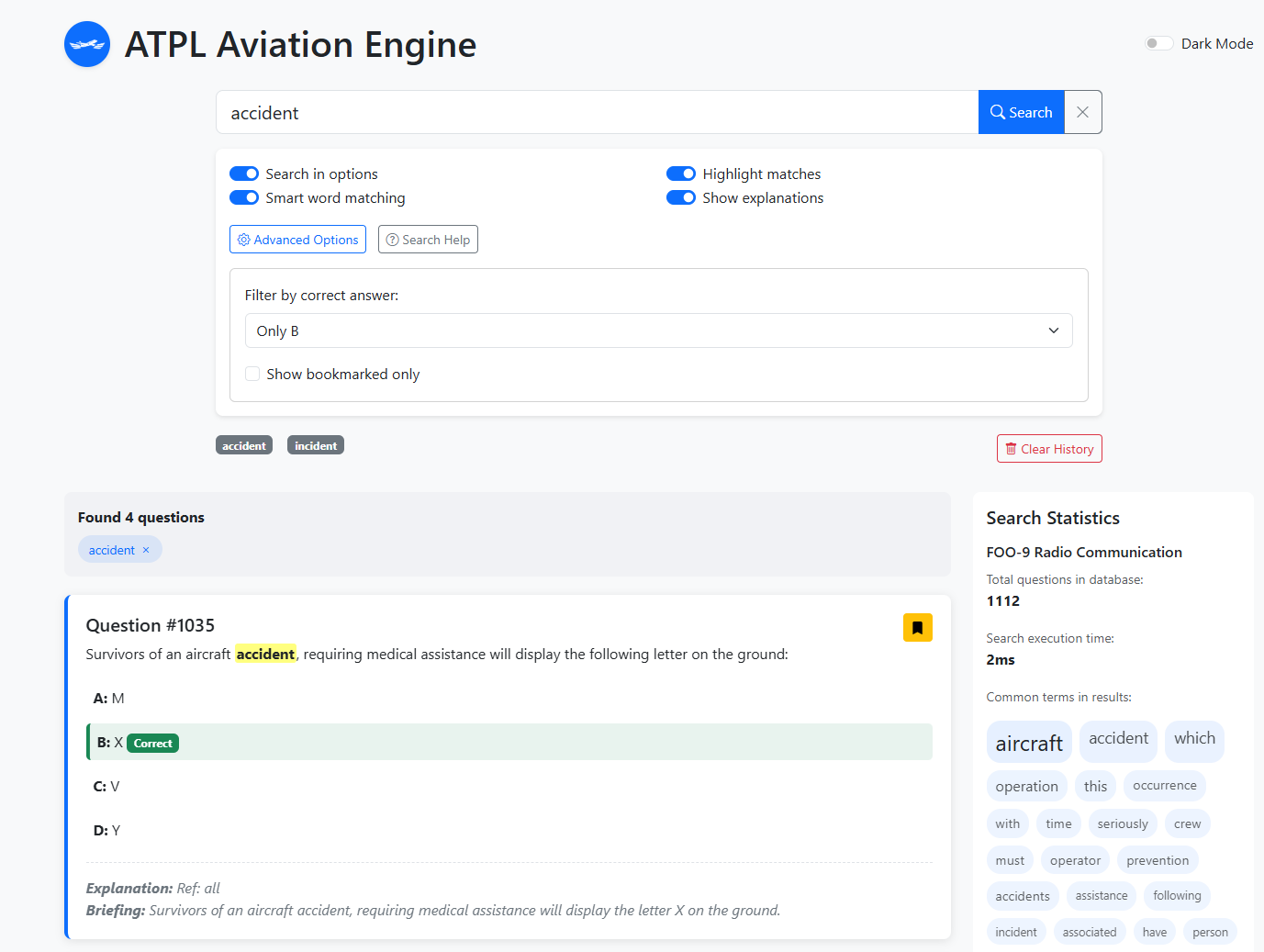This screenshot has height=952, width=1264.
Task: Click the airplane logo icon
Action: 86,44
